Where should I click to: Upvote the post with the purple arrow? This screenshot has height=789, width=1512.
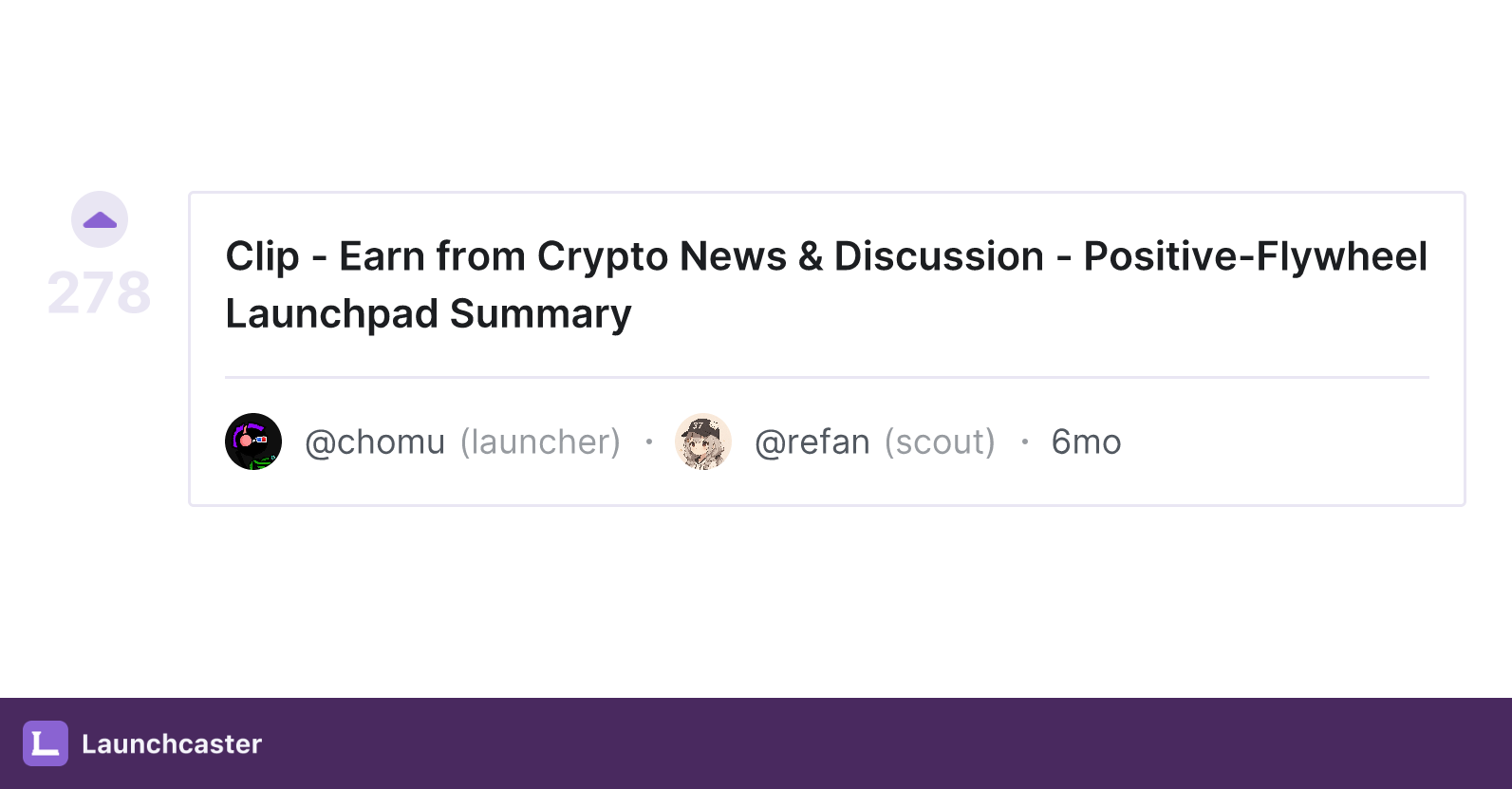100,219
